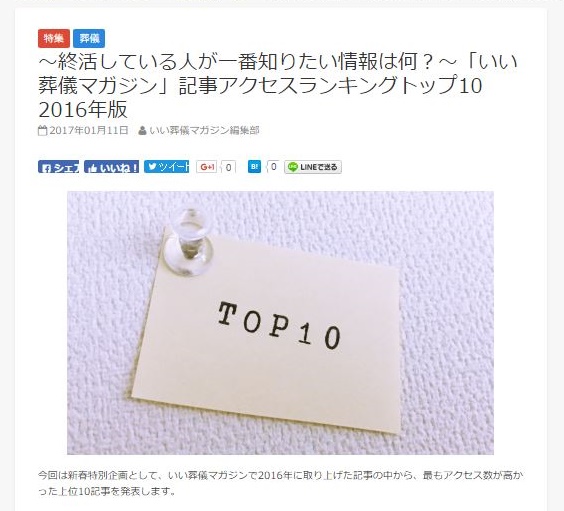Bookmark with the blue Hatena B! icon
Screen dimensions: 564x511
(x=254, y=166)
